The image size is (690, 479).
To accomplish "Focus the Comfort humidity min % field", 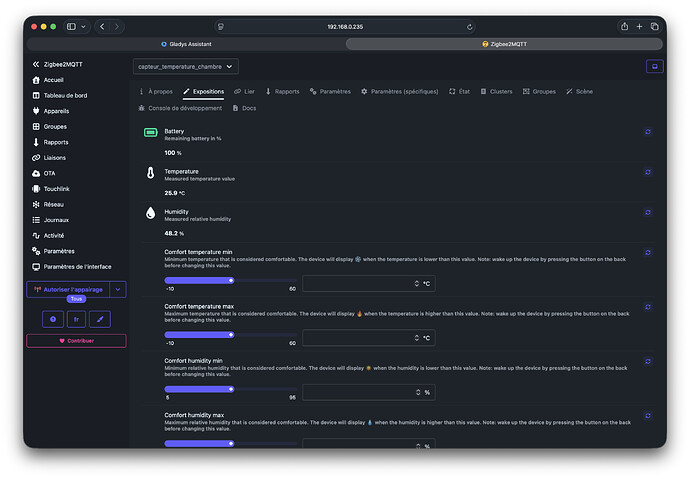I will 369,392.
